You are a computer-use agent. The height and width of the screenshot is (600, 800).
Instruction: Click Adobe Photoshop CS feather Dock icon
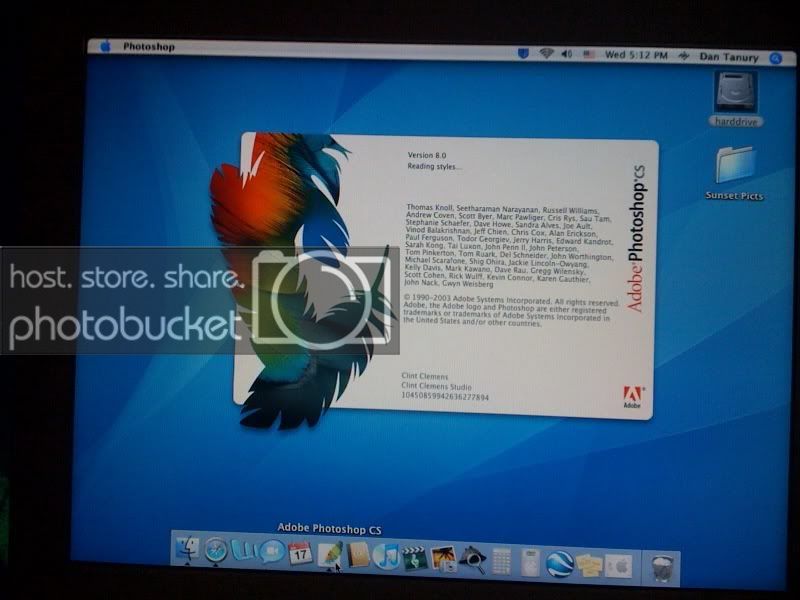tap(330, 554)
